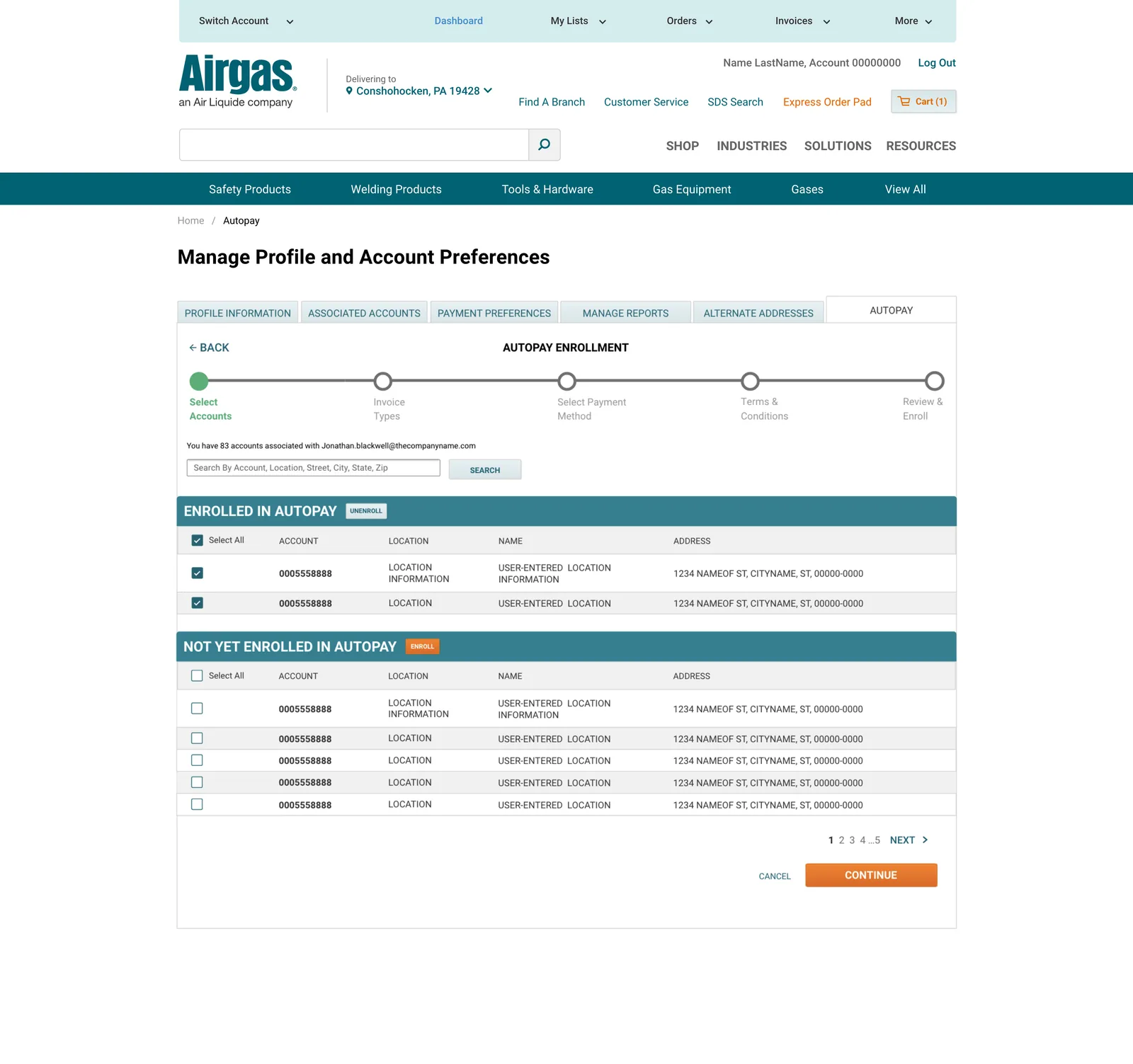Browse Tools & Hardware category
The image size is (1133, 1064).
(x=547, y=189)
